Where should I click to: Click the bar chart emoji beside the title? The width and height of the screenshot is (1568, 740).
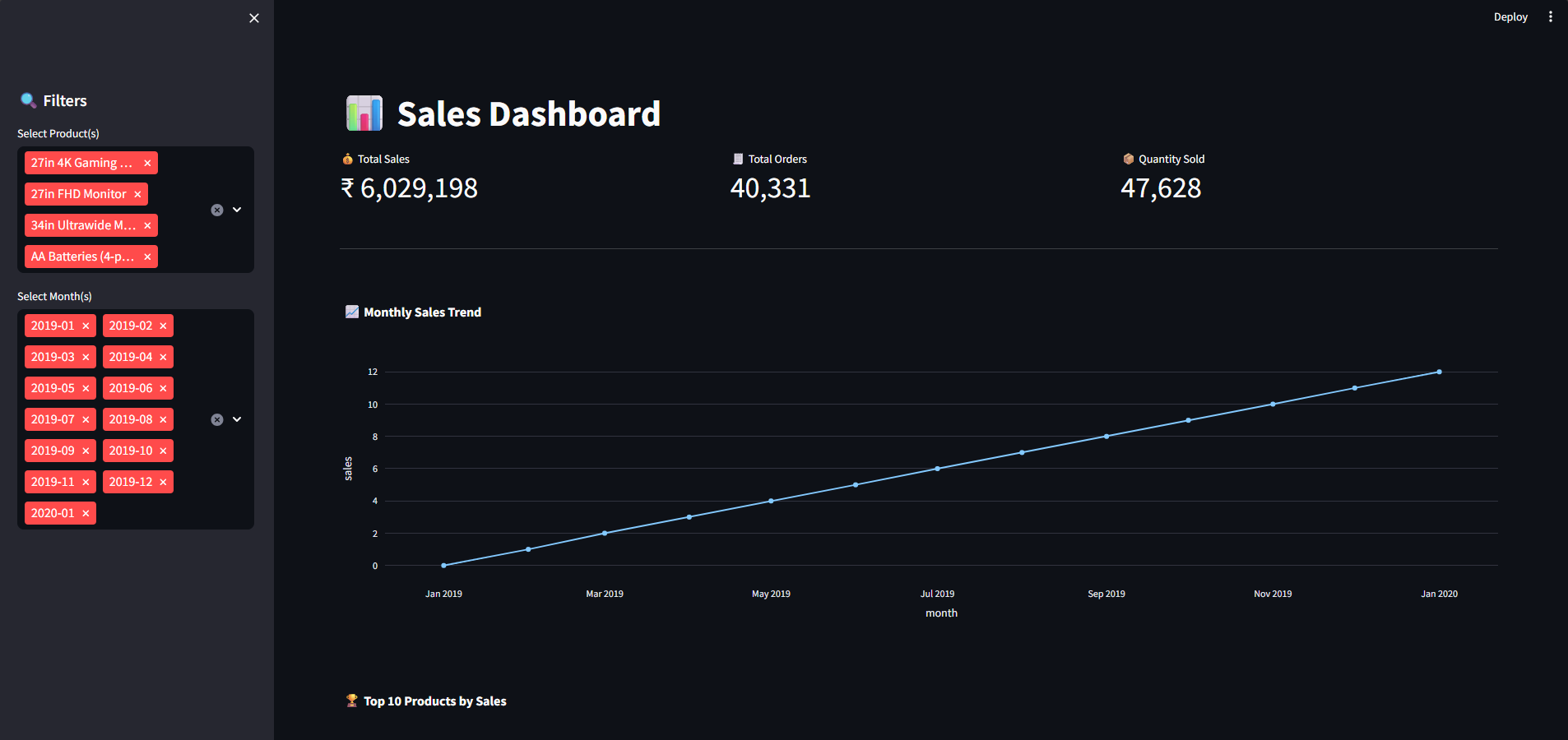point(364,113)
